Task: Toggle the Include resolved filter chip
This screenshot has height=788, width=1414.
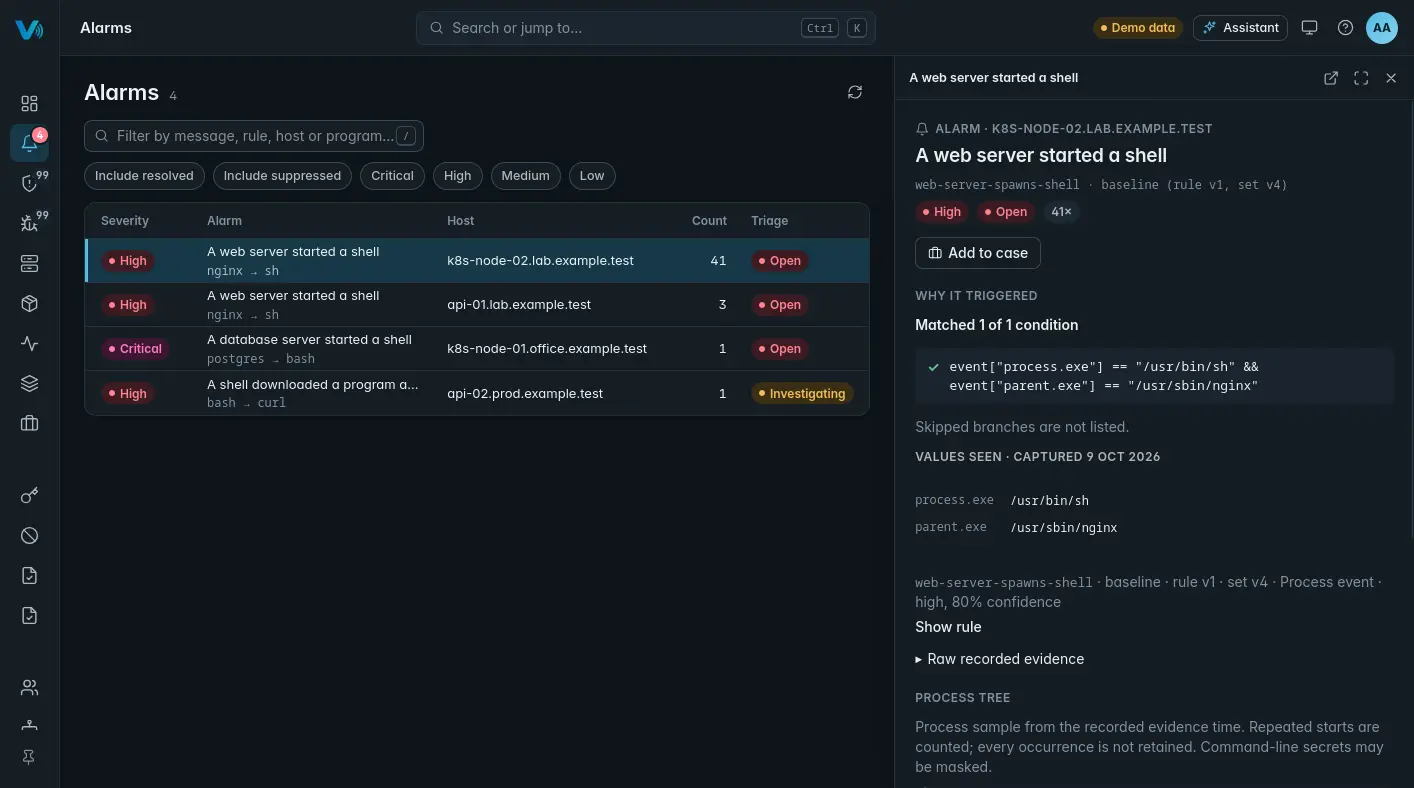Action: [x=144, y=176]
